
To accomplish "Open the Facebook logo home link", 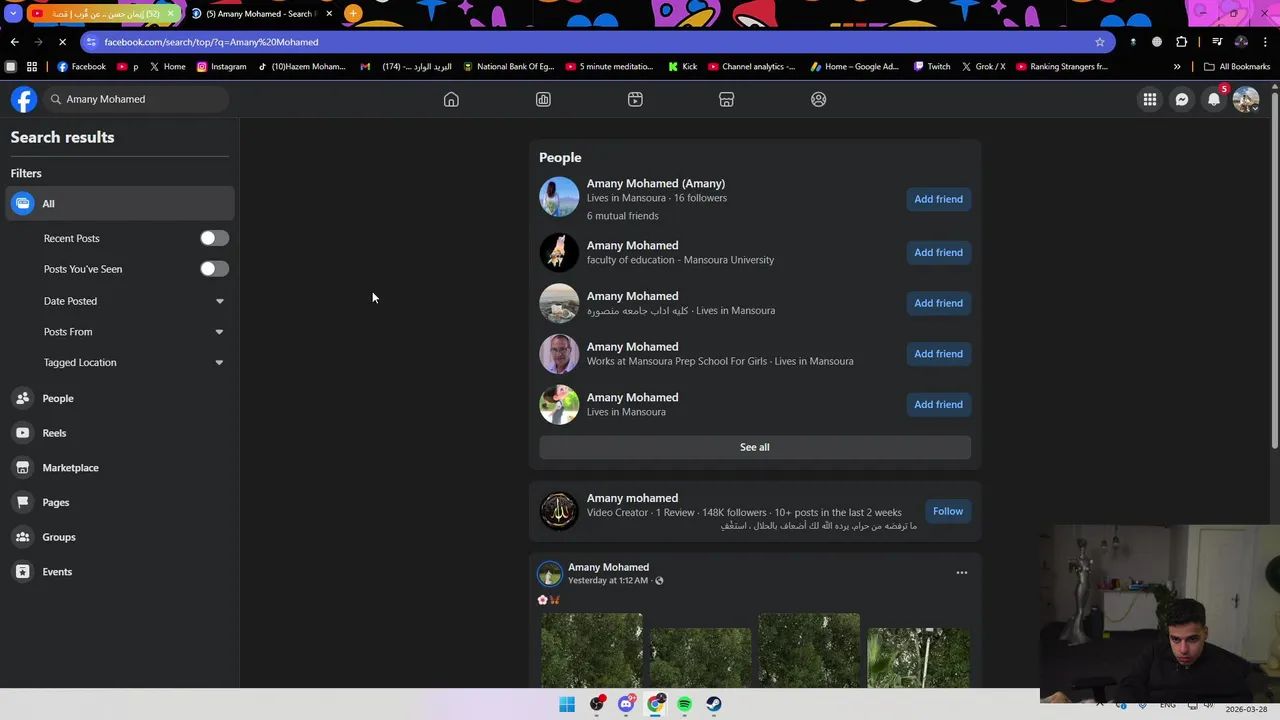I will (24, 99).
